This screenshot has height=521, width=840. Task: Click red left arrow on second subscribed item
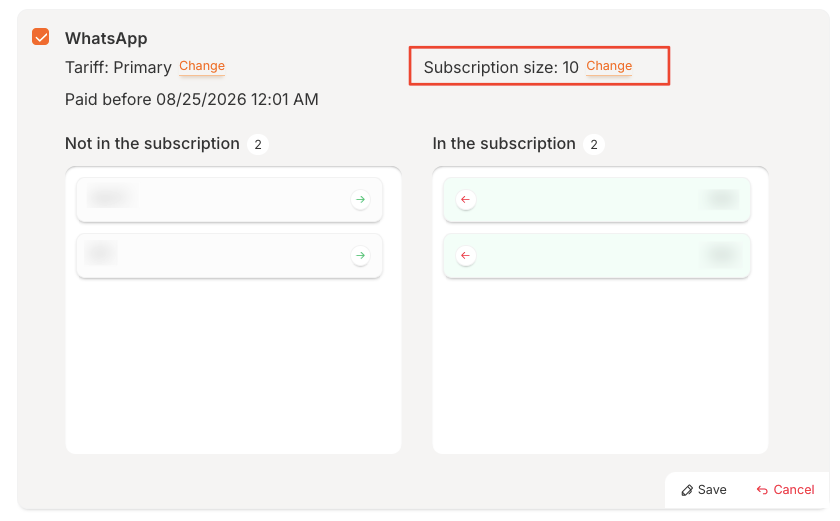point(465,256)
